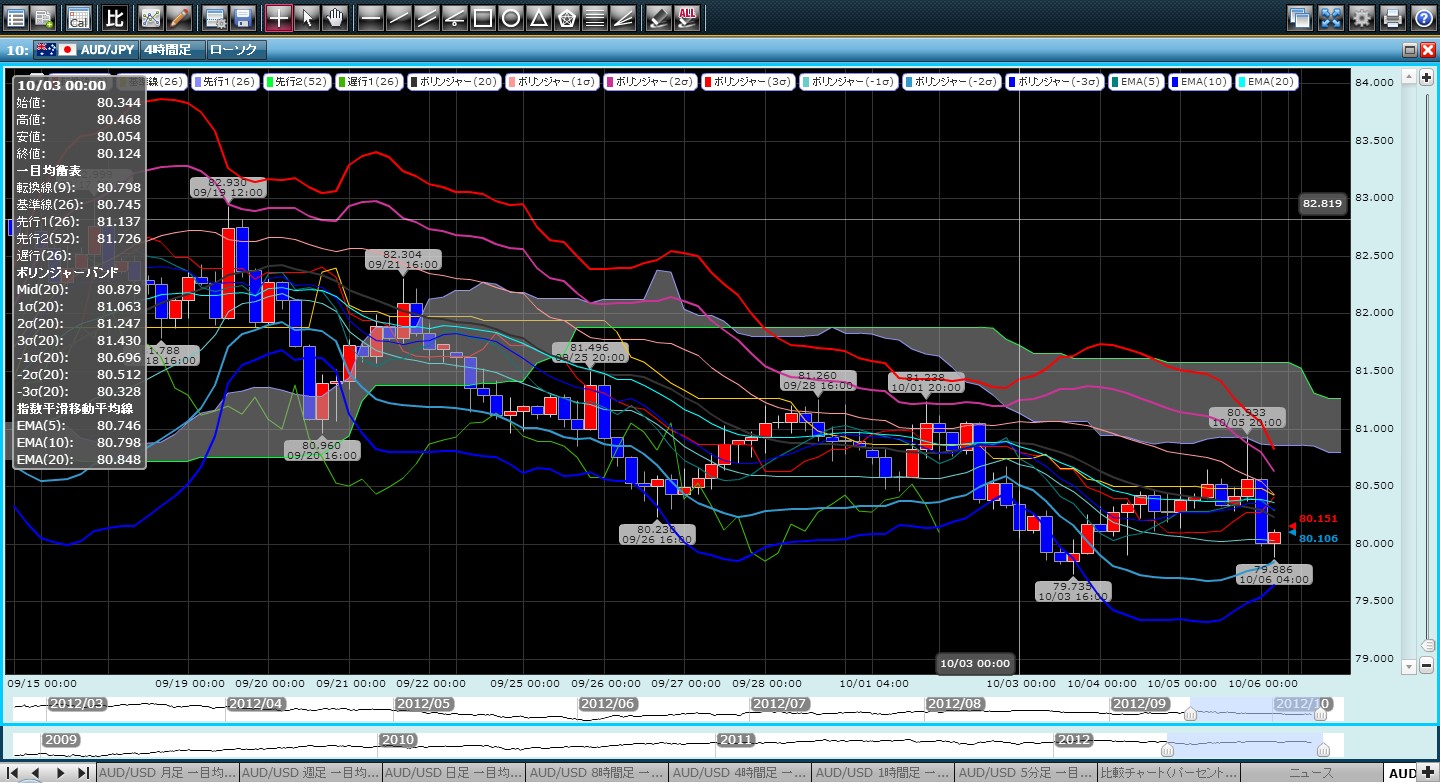Choose the rectangle drawing tool
Screen dimensions: 1440x783
pyautogui.click(x=482, y=17)
